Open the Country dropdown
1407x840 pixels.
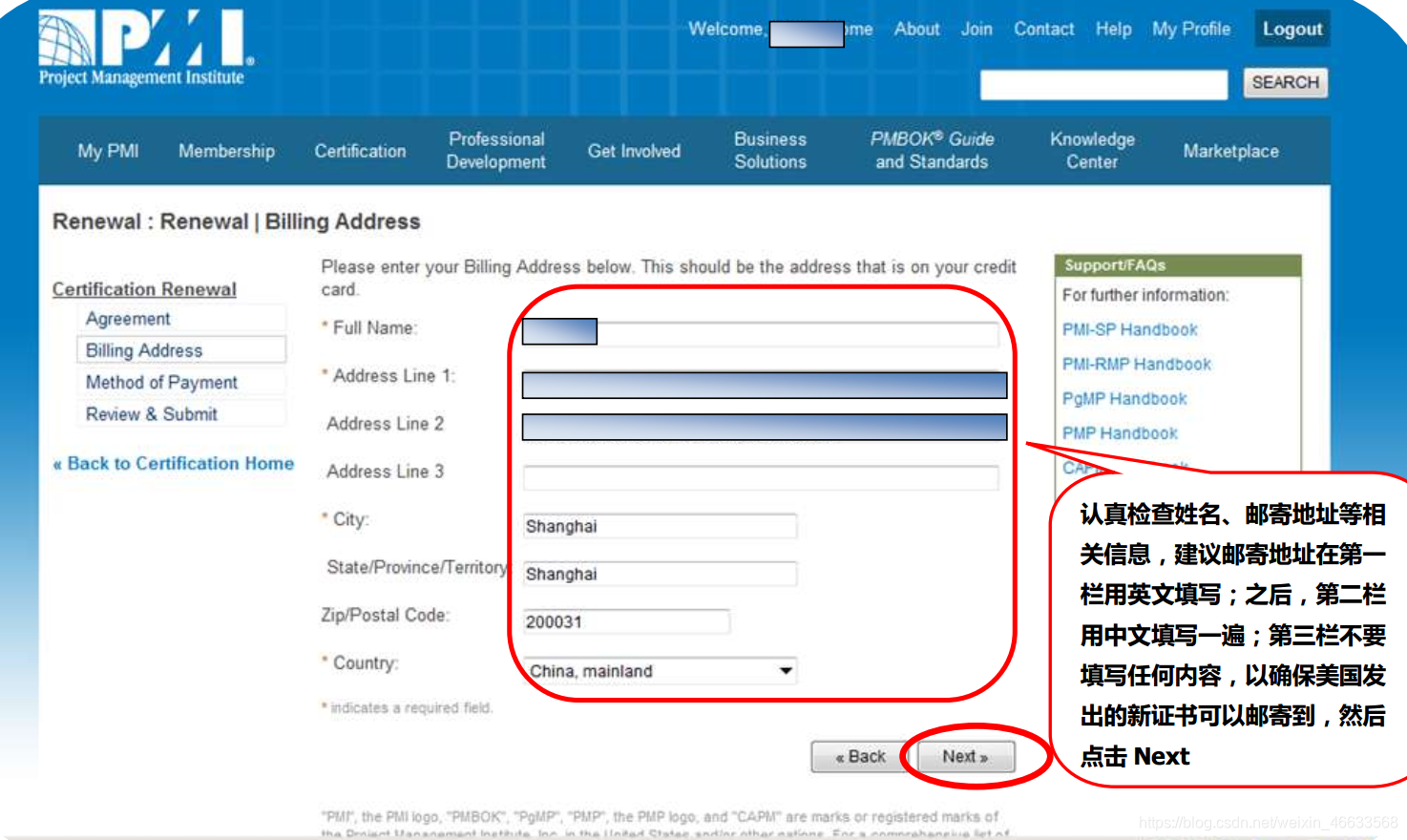pyautogui.click(x=661, y=671)
